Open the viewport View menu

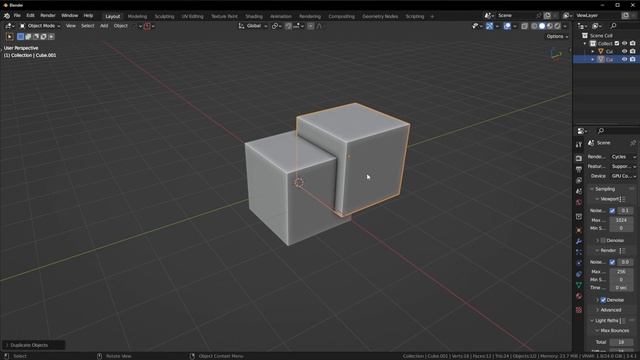(x=71, y=26)
